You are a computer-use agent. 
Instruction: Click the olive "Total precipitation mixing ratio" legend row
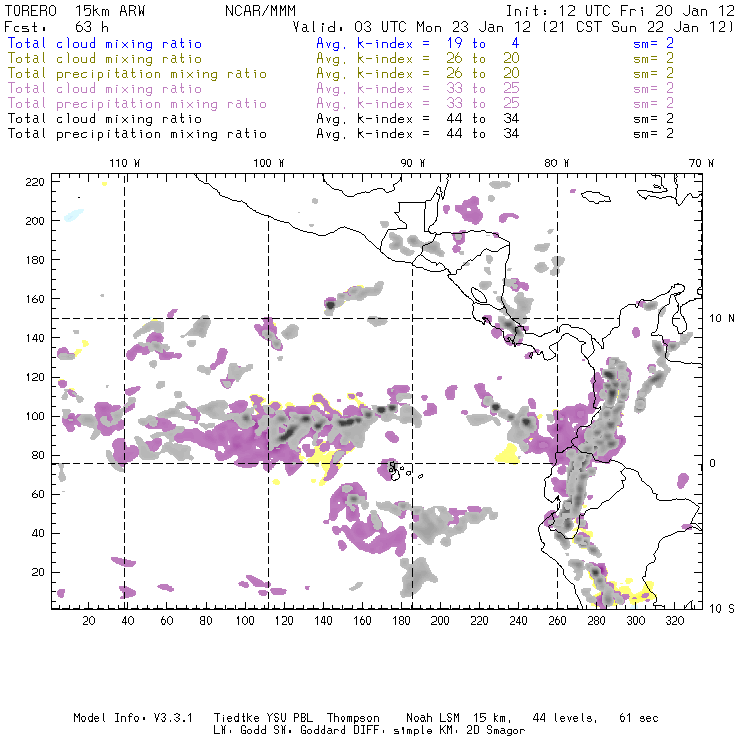click(340, 74)
